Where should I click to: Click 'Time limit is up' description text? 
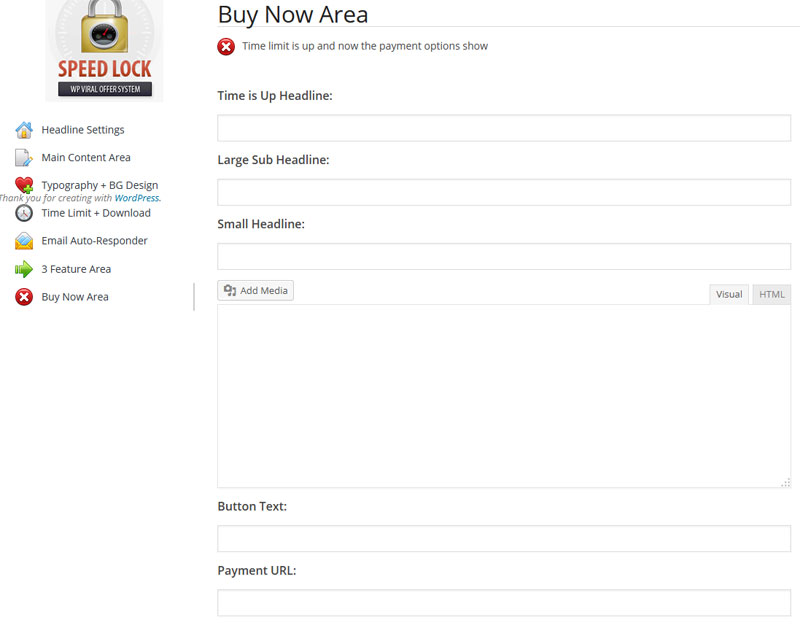click(365, 46)
